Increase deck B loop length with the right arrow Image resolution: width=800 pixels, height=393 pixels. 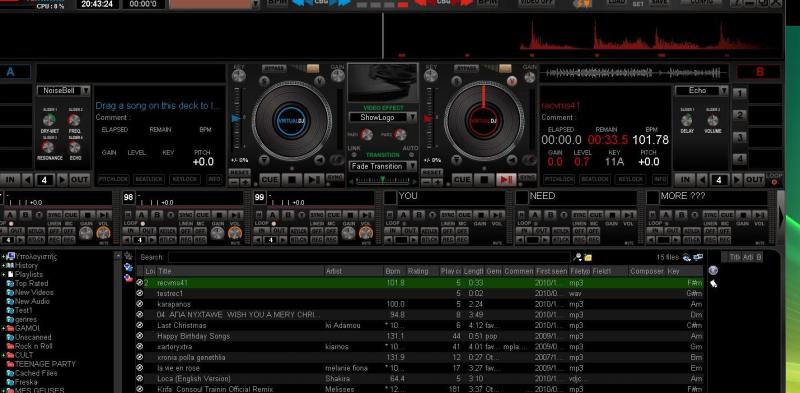[x=737, y=180]
